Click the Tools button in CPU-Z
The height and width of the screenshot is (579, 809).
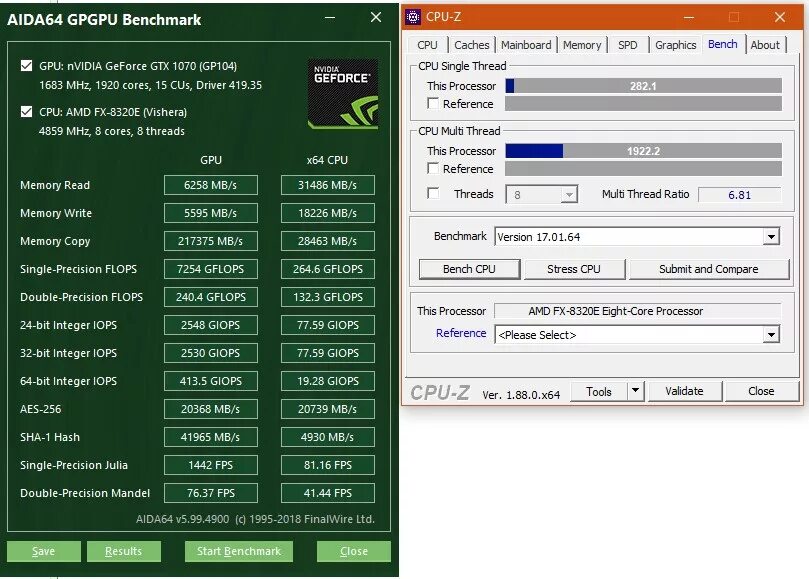[599, 391]
